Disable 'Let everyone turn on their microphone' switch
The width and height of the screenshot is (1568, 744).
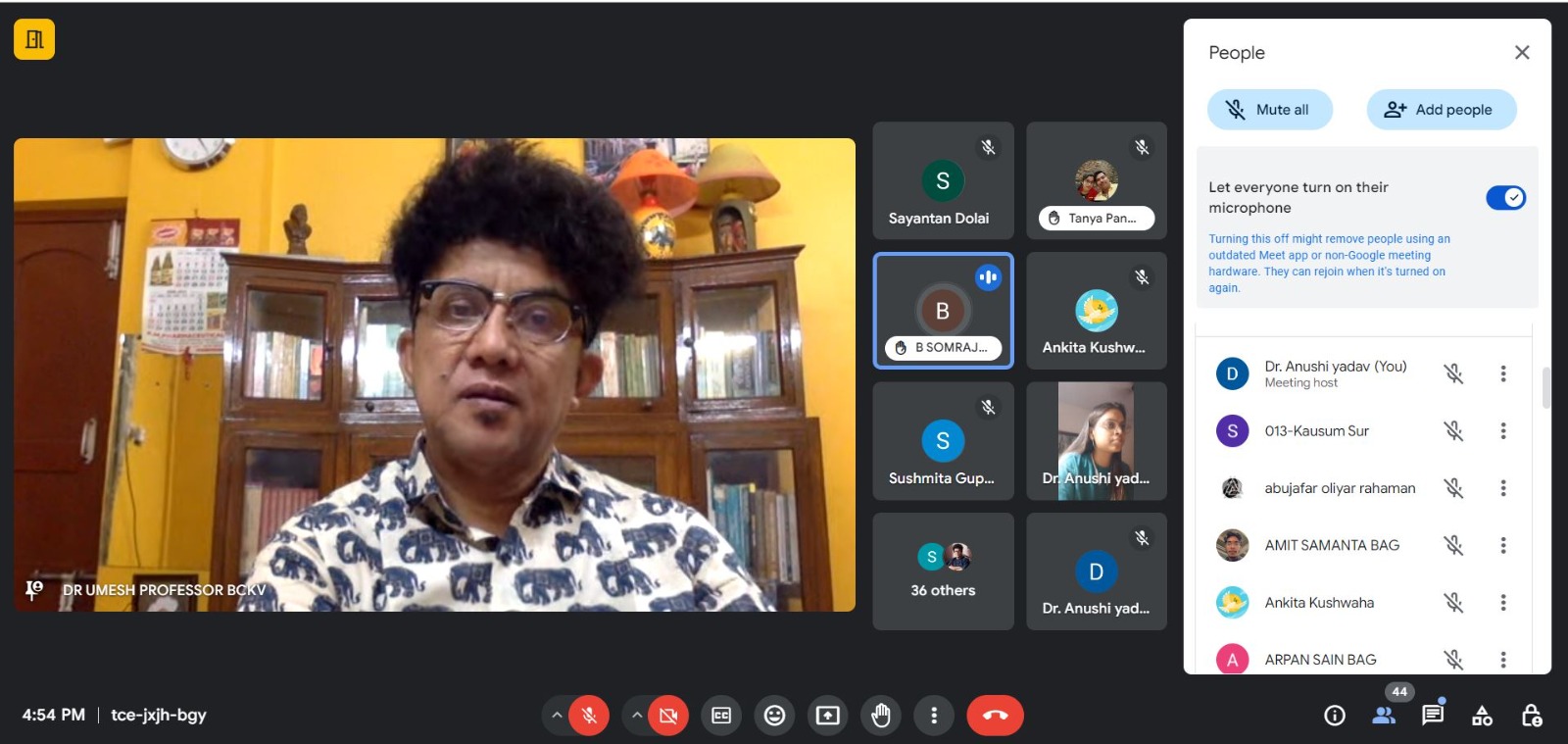1505,198
